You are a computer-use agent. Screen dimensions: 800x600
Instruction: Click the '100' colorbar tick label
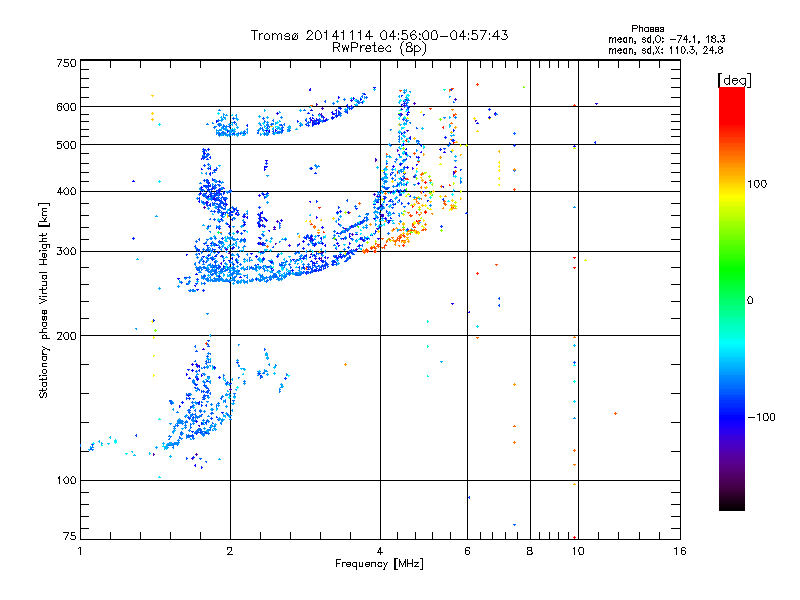point(757,184)
